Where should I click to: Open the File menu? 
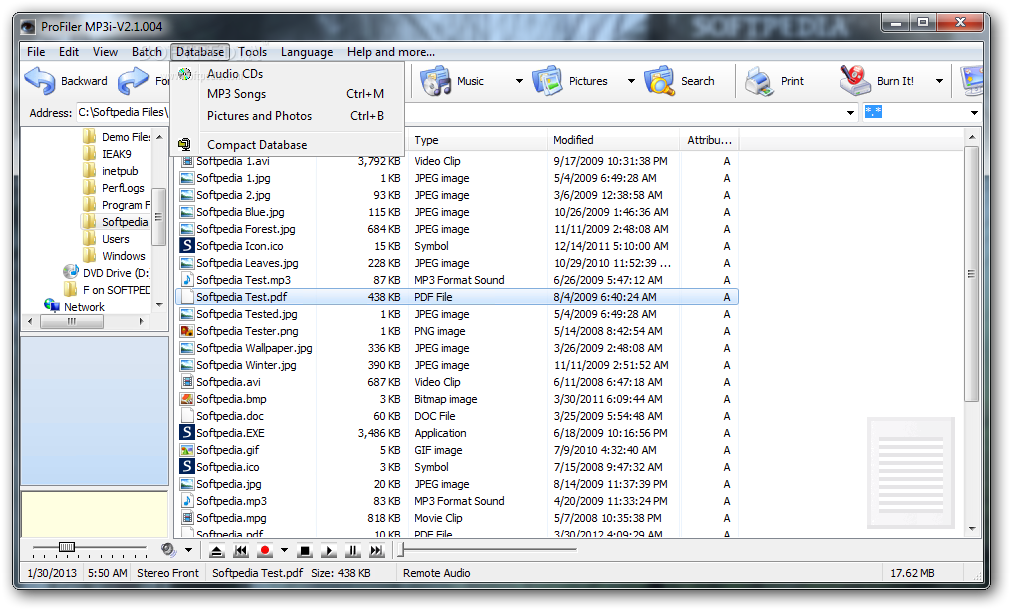[36, 52]
